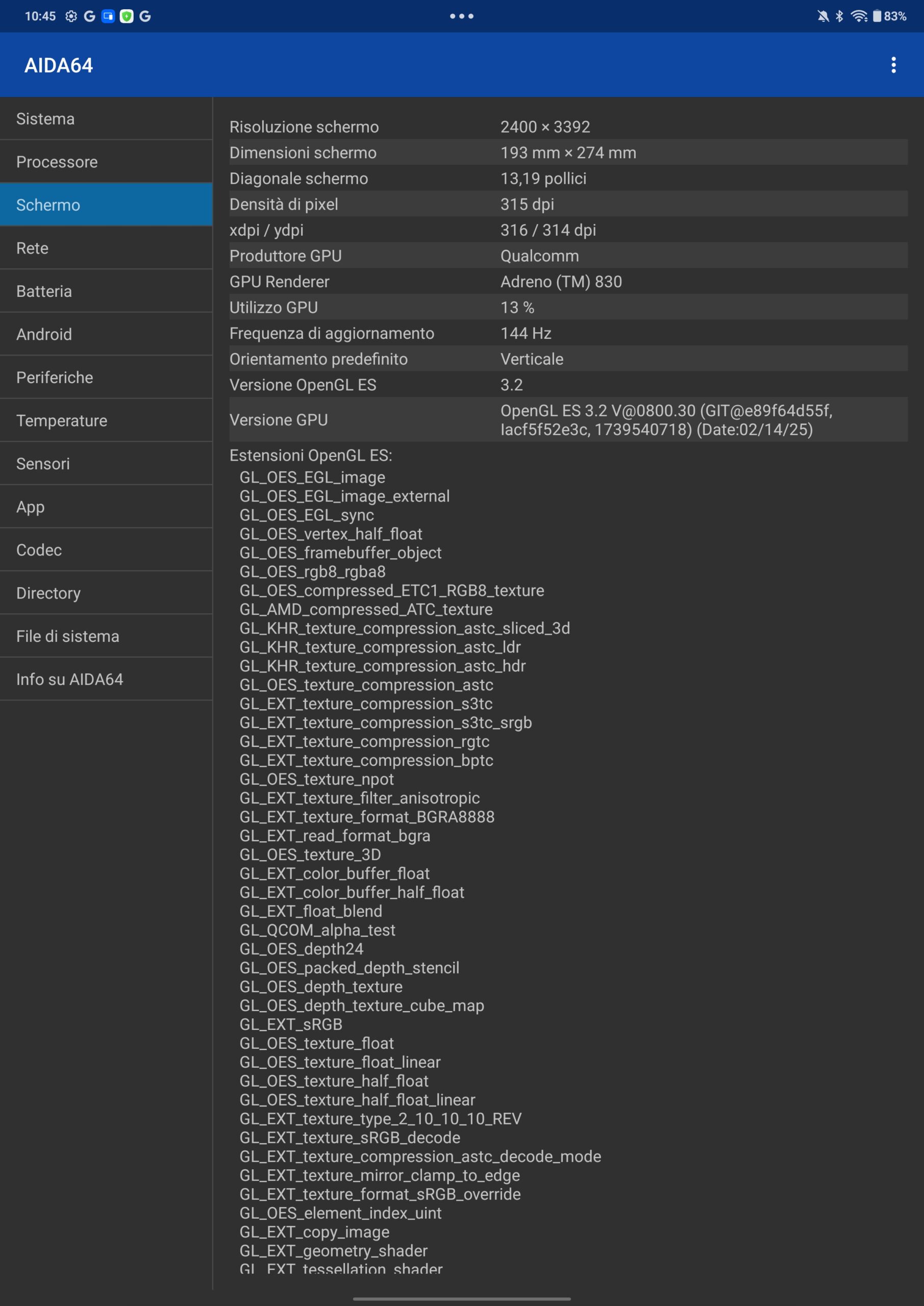The height and width of the screenshot is (1306, 924).
Task: Open the Codec section
Action: tap(107, 550)
